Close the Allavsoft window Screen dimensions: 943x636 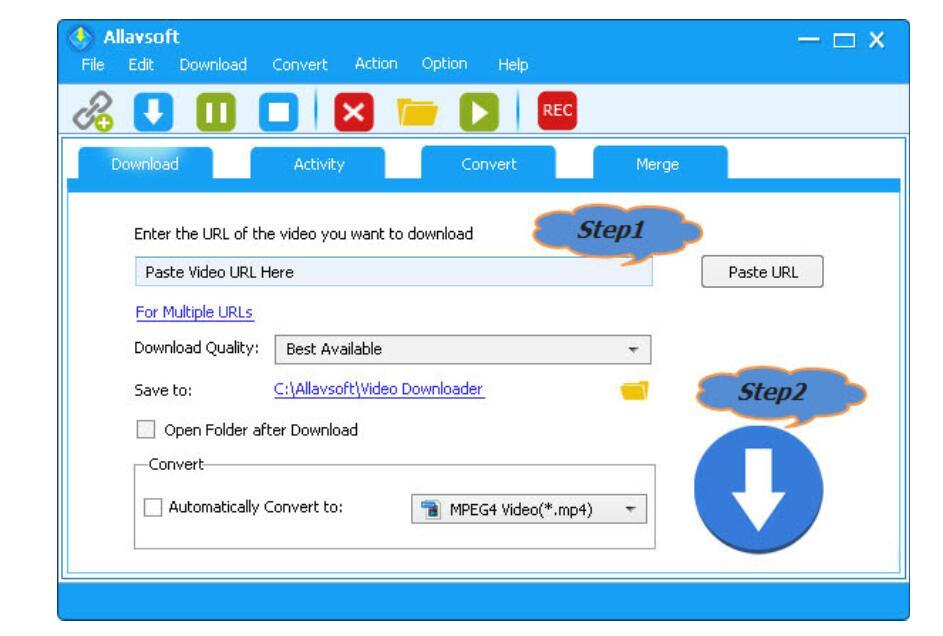[876, 40]
